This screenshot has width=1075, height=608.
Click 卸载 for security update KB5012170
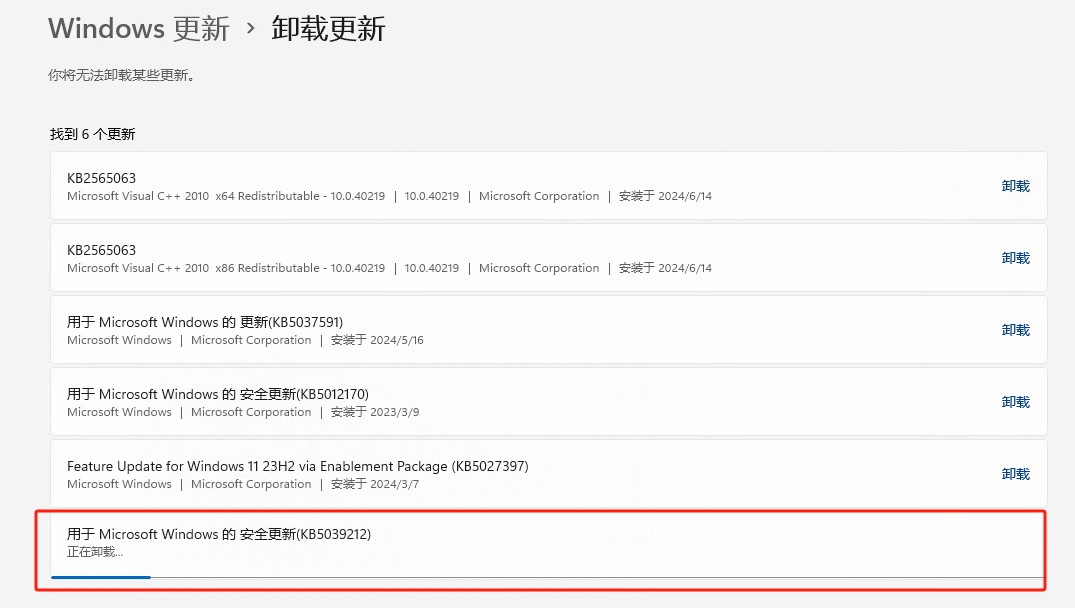[x=1015, y=401]
